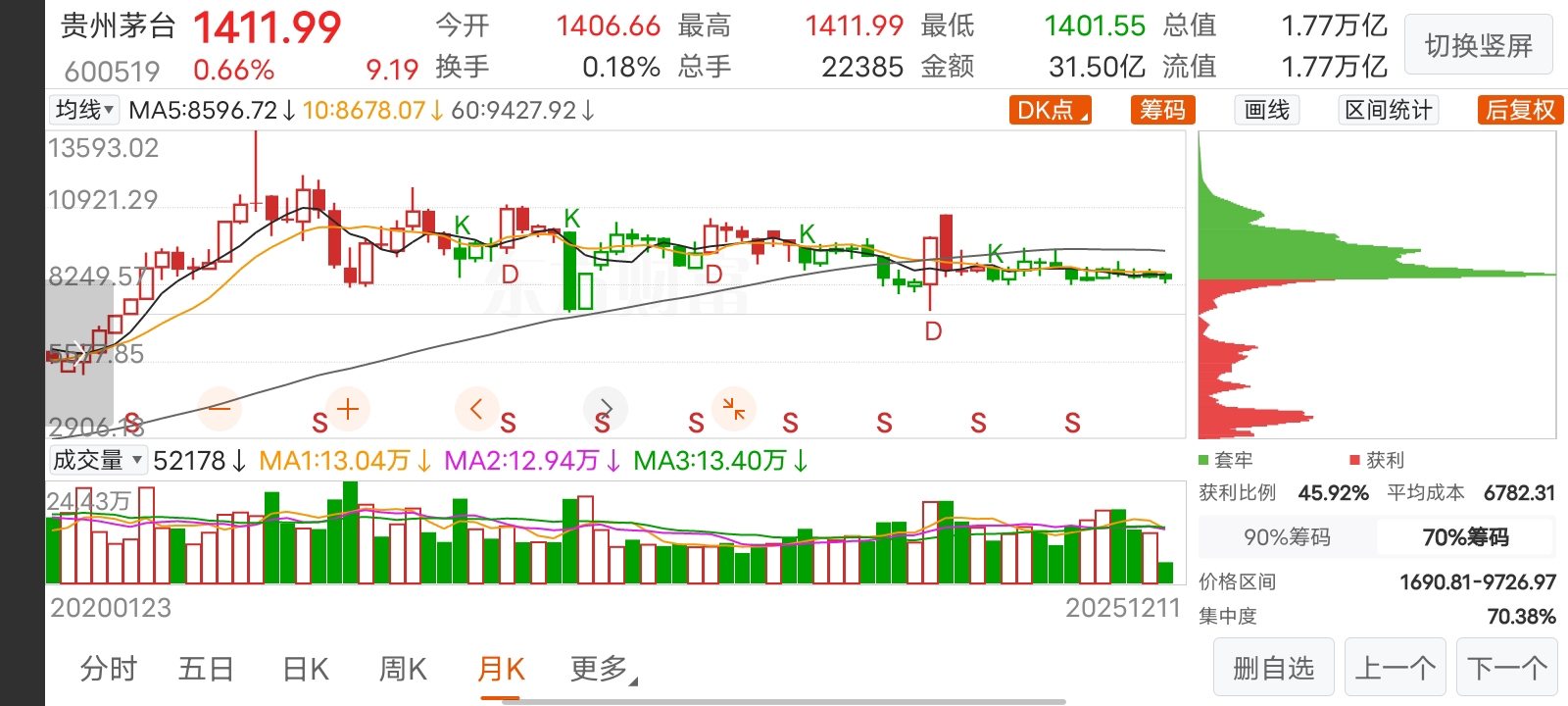1568x706 pixels.
Task: Tap the end date 20251211
Action: [x=1123, y=608]
